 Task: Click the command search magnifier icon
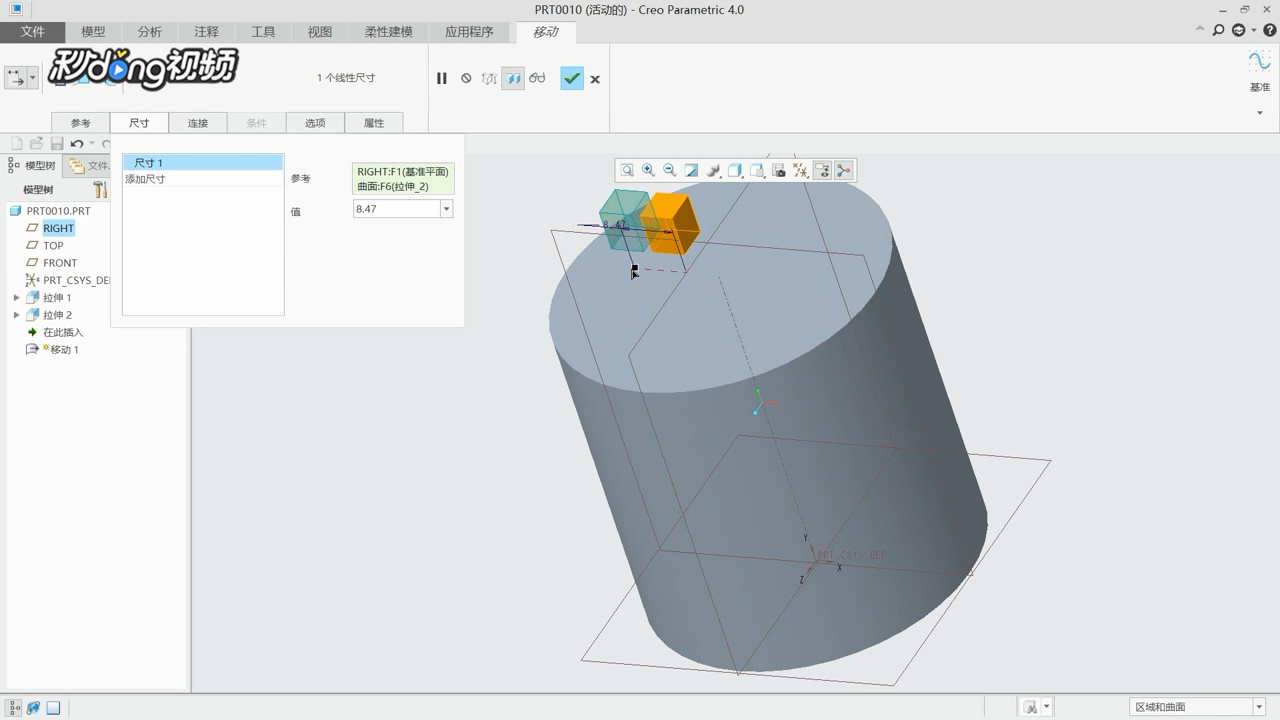coord(1218,31)
